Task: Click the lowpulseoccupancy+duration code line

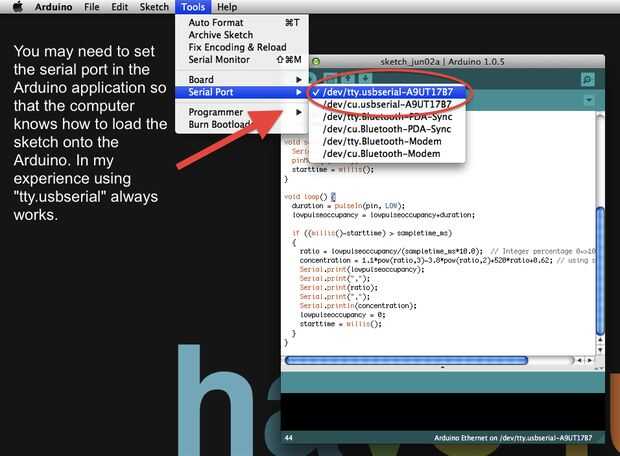Action: coord(383,215)
